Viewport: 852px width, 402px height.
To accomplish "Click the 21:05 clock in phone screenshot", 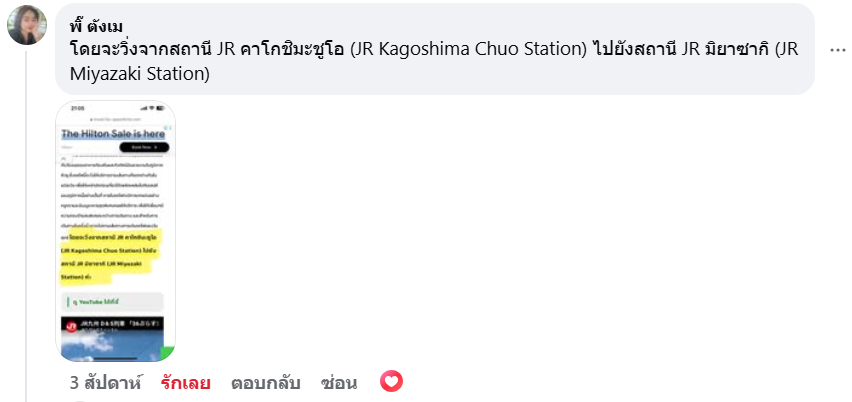I will pyautogui.click(x=77, y=108).
